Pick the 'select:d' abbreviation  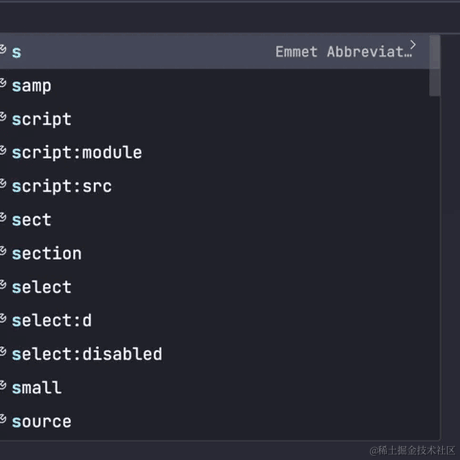click(215, 321)
